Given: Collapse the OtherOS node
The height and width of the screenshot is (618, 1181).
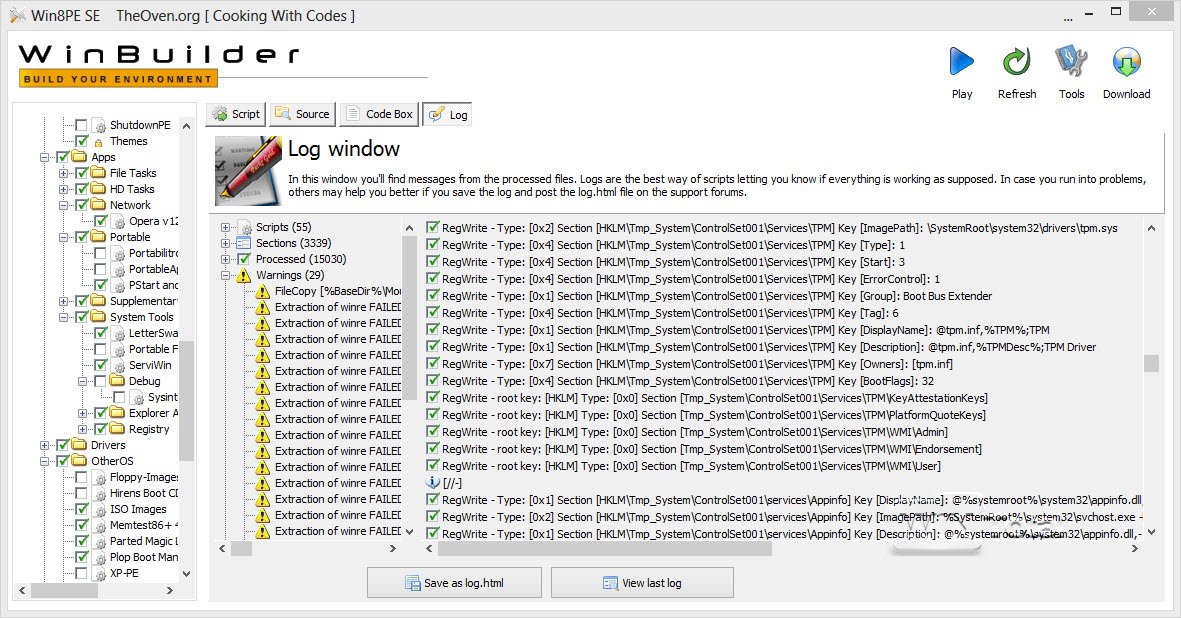Looking at the screenshot, I should [x=45, y=461].
